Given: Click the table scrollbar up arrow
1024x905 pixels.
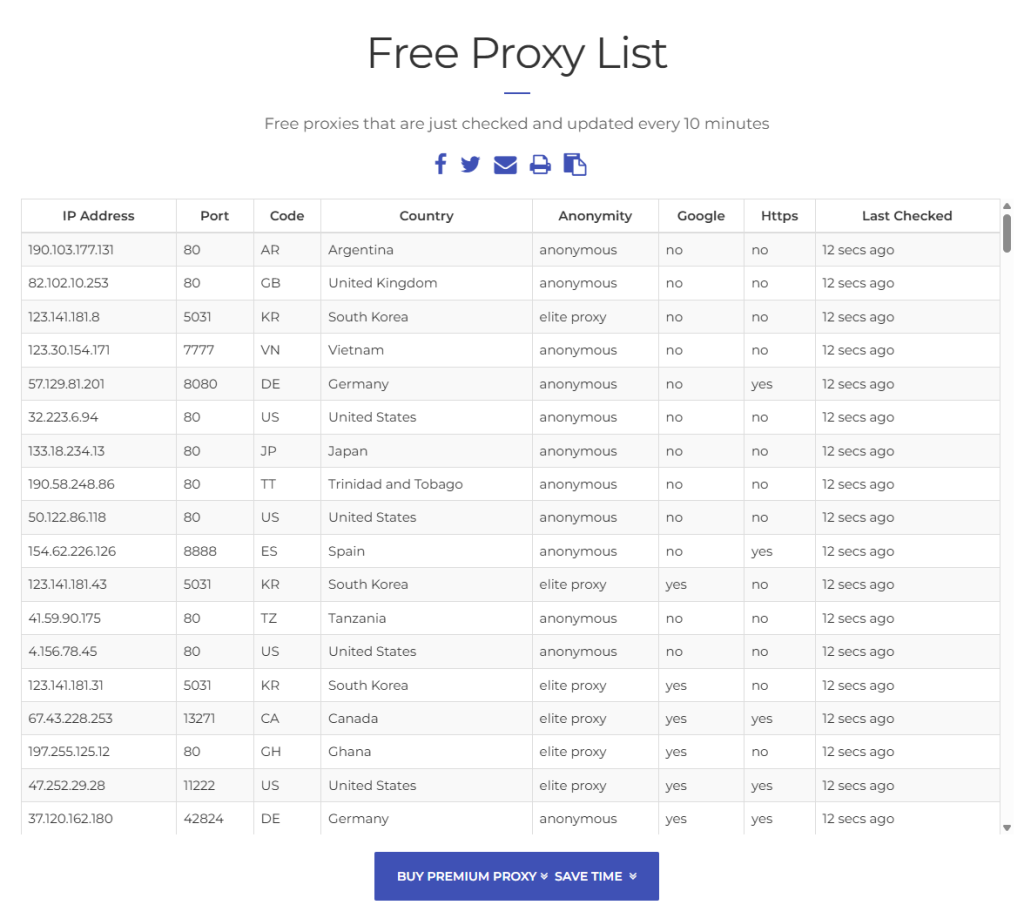Looking at the screenshot, I should (x=1007, y=206).
